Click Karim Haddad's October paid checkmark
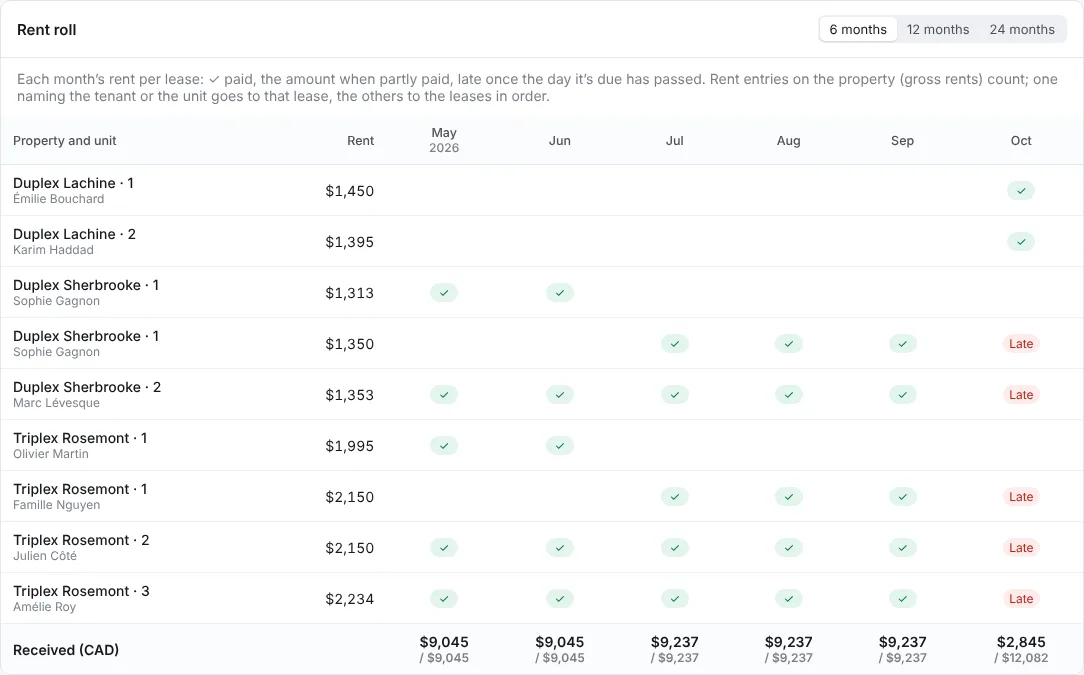 click(1021, 242)
